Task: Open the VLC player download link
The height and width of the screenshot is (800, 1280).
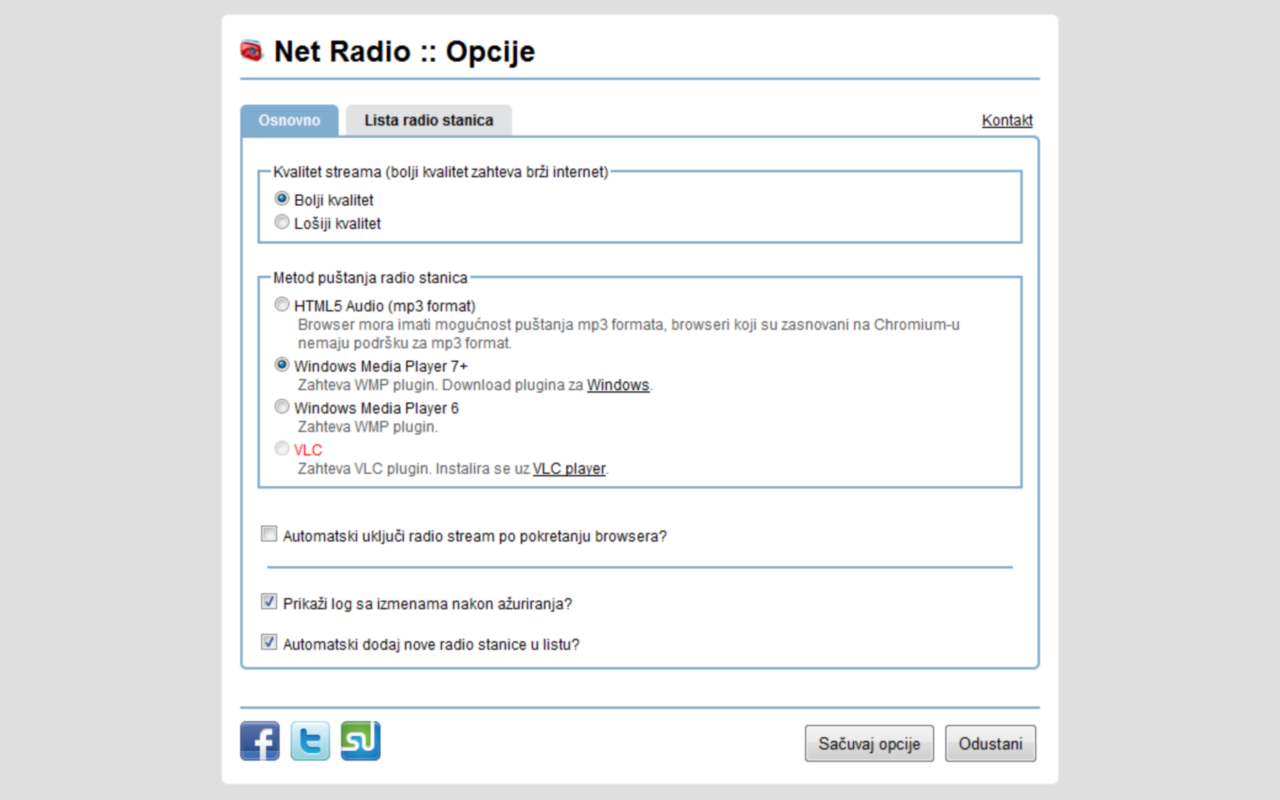Action: coord(569,467)
